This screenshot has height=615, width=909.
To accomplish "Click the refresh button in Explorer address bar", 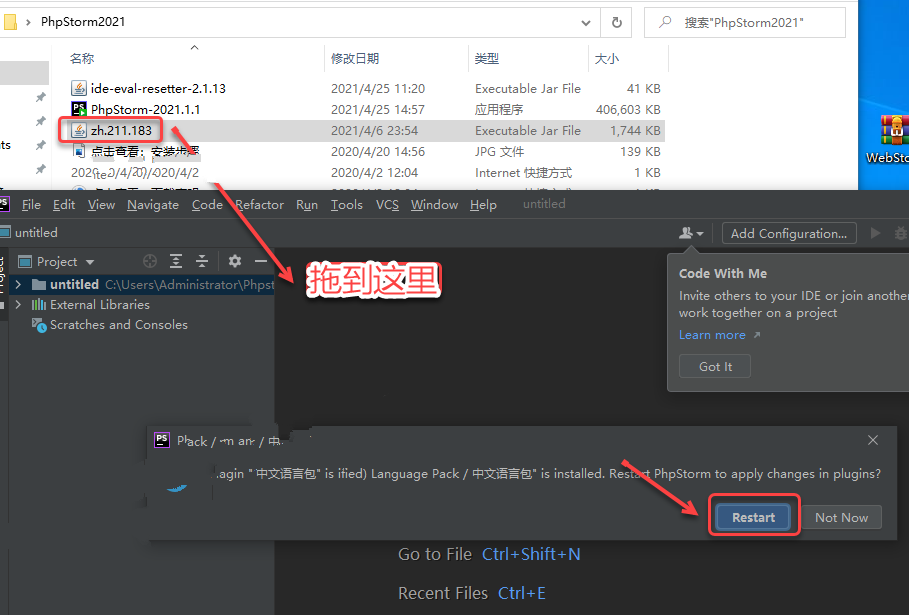I will pos(617,23).
